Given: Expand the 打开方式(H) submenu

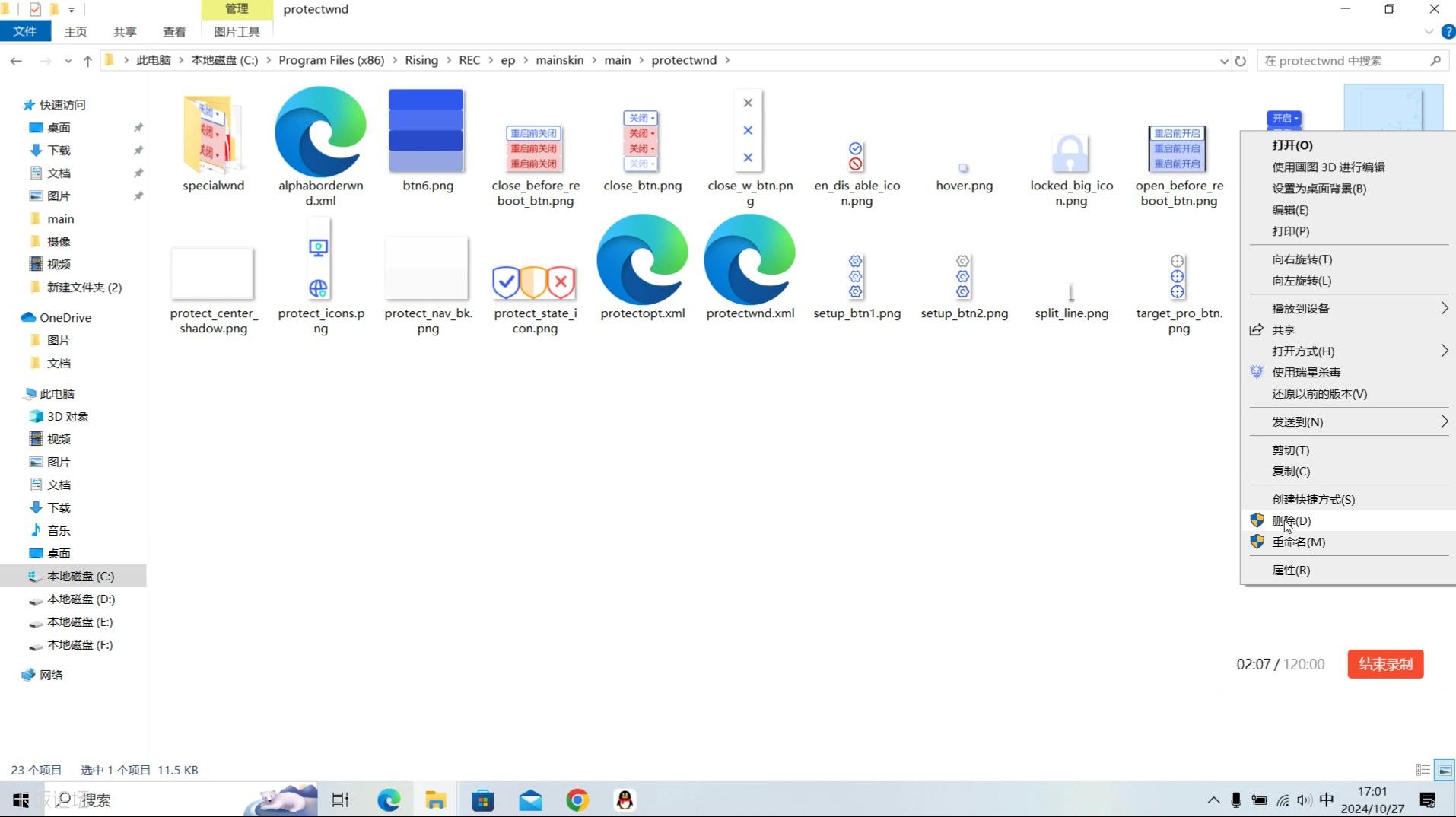Looking at the screenshot, I should pos(1348,351).
